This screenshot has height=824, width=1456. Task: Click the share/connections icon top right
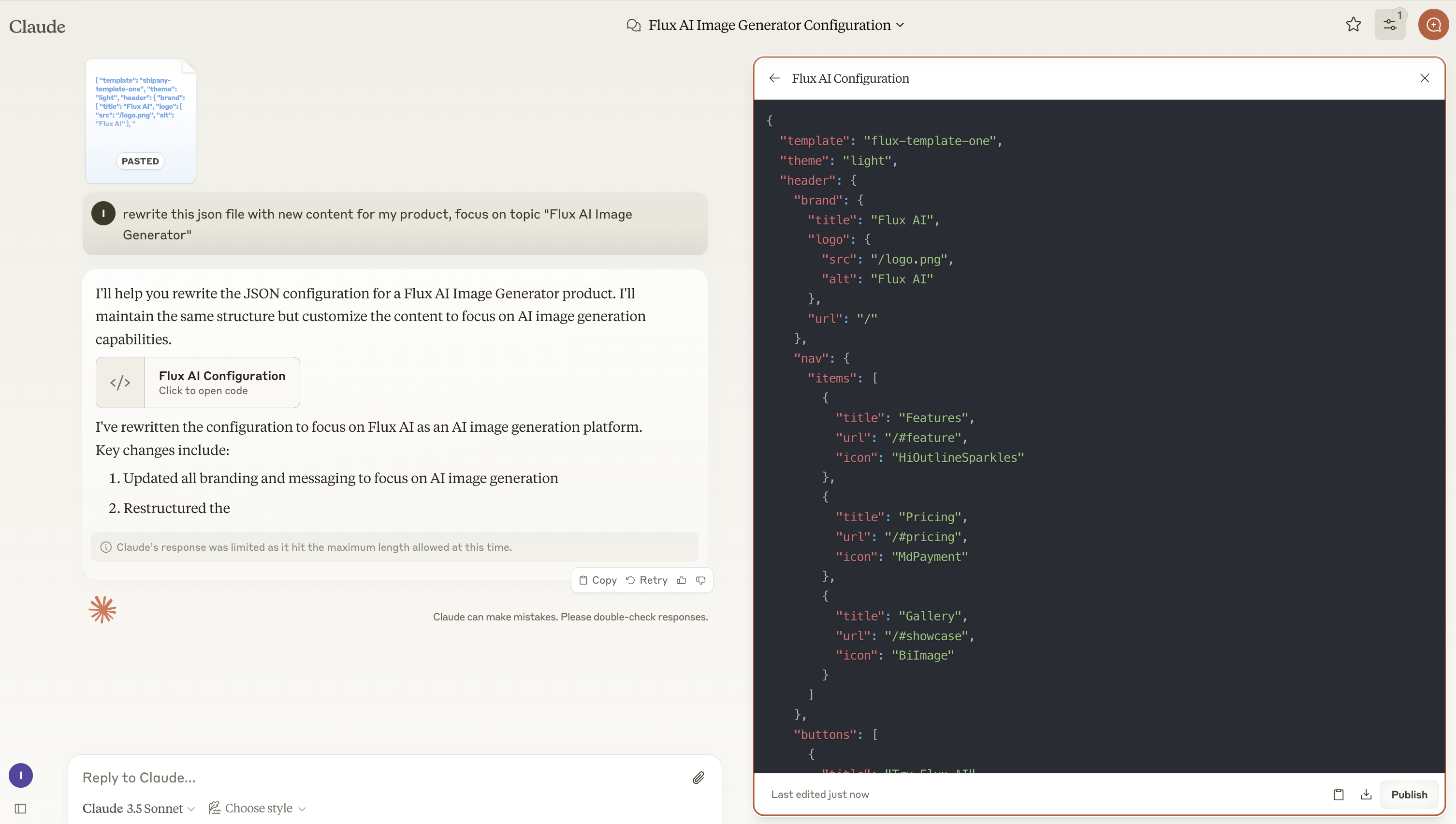1391,25
